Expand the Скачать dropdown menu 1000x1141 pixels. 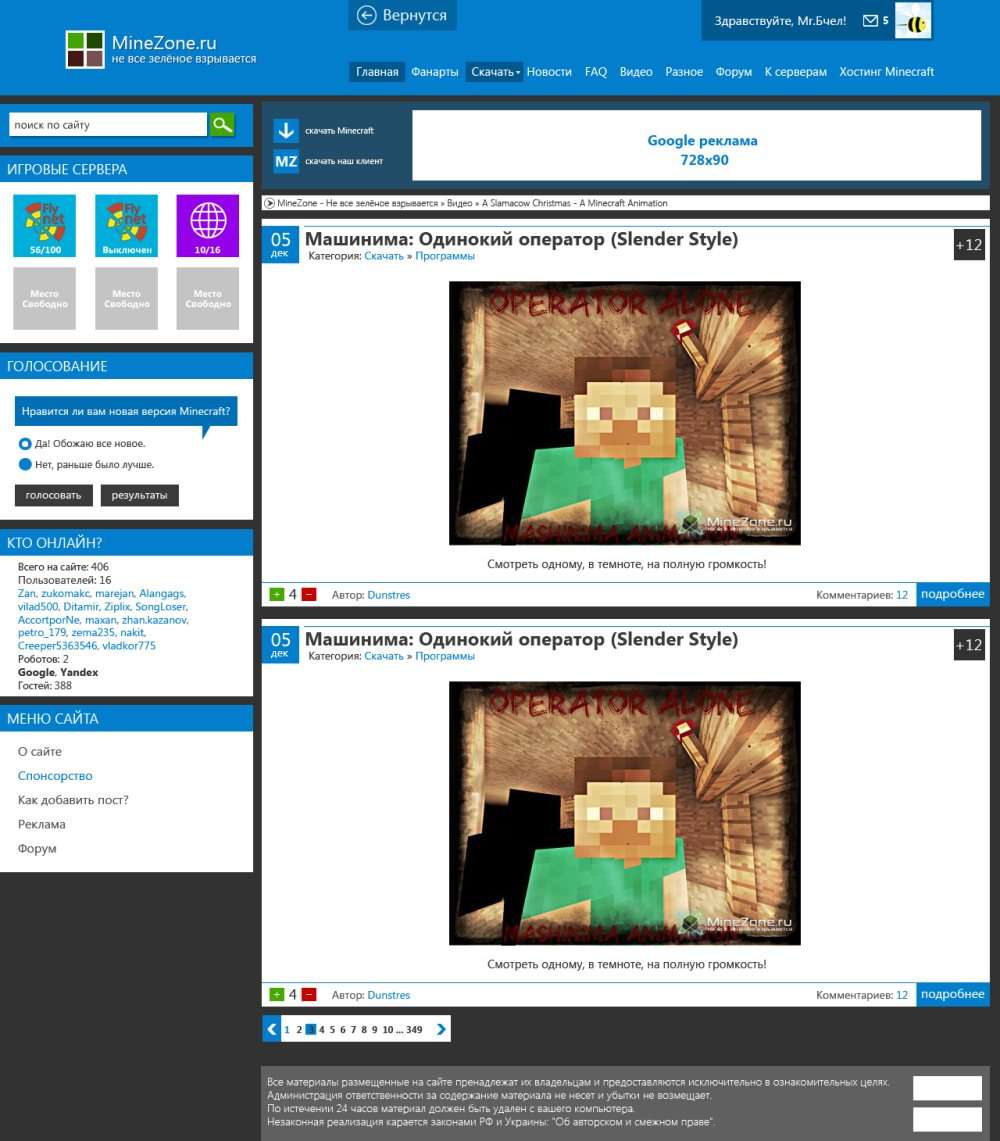(495, 72)
